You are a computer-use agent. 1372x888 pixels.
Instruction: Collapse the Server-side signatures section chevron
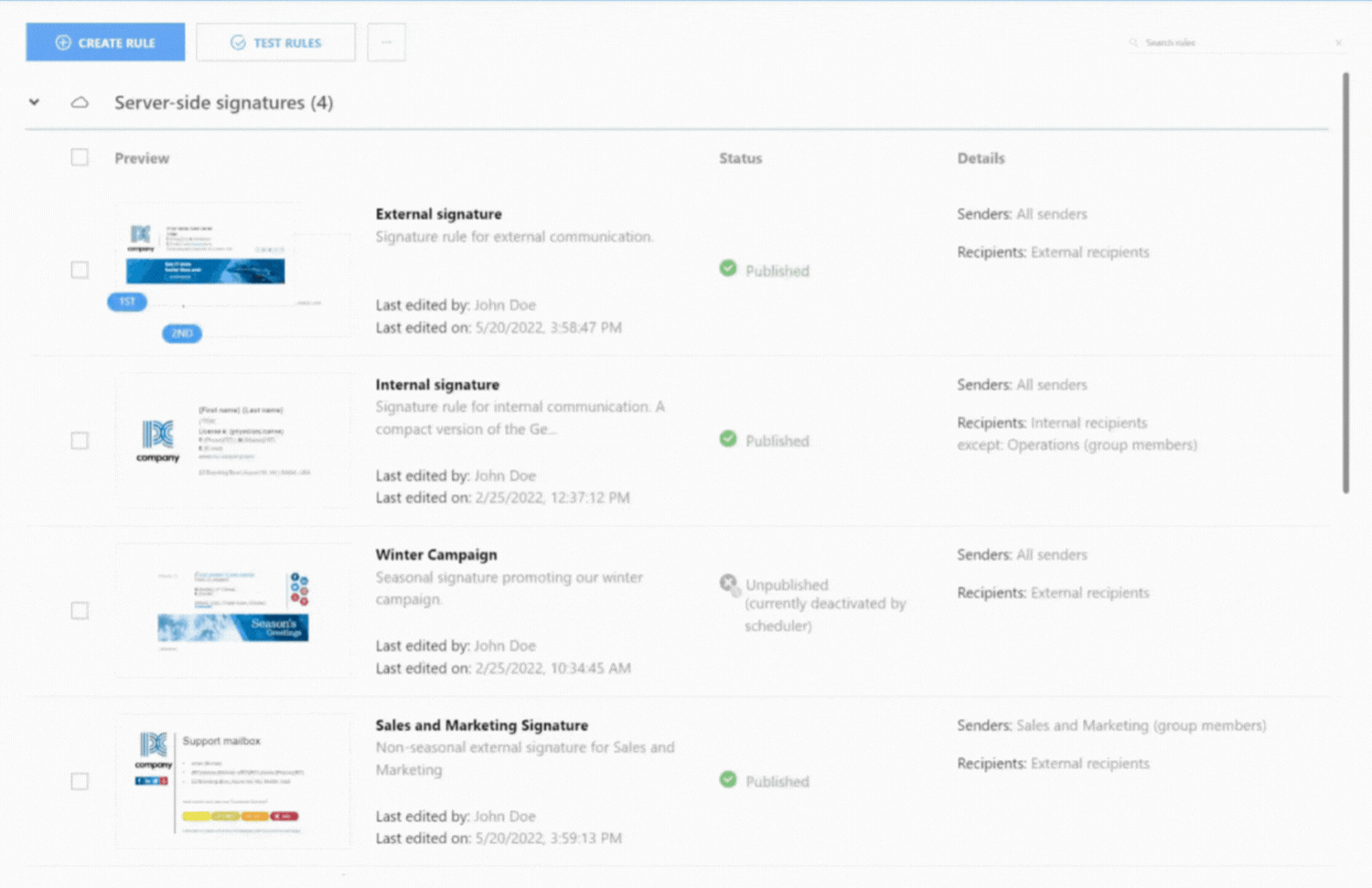(x=34, y=102)
